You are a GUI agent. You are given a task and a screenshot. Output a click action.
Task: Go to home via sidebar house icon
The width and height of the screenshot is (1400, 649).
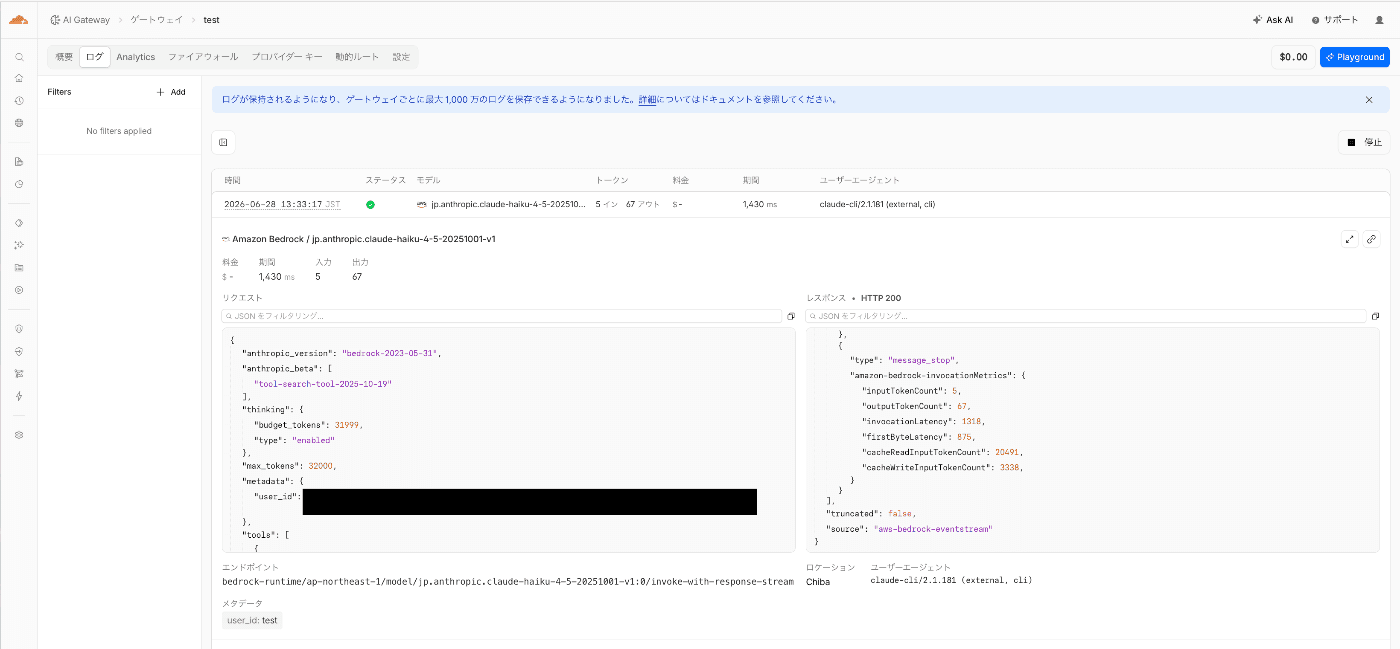(x=19, y=78)
